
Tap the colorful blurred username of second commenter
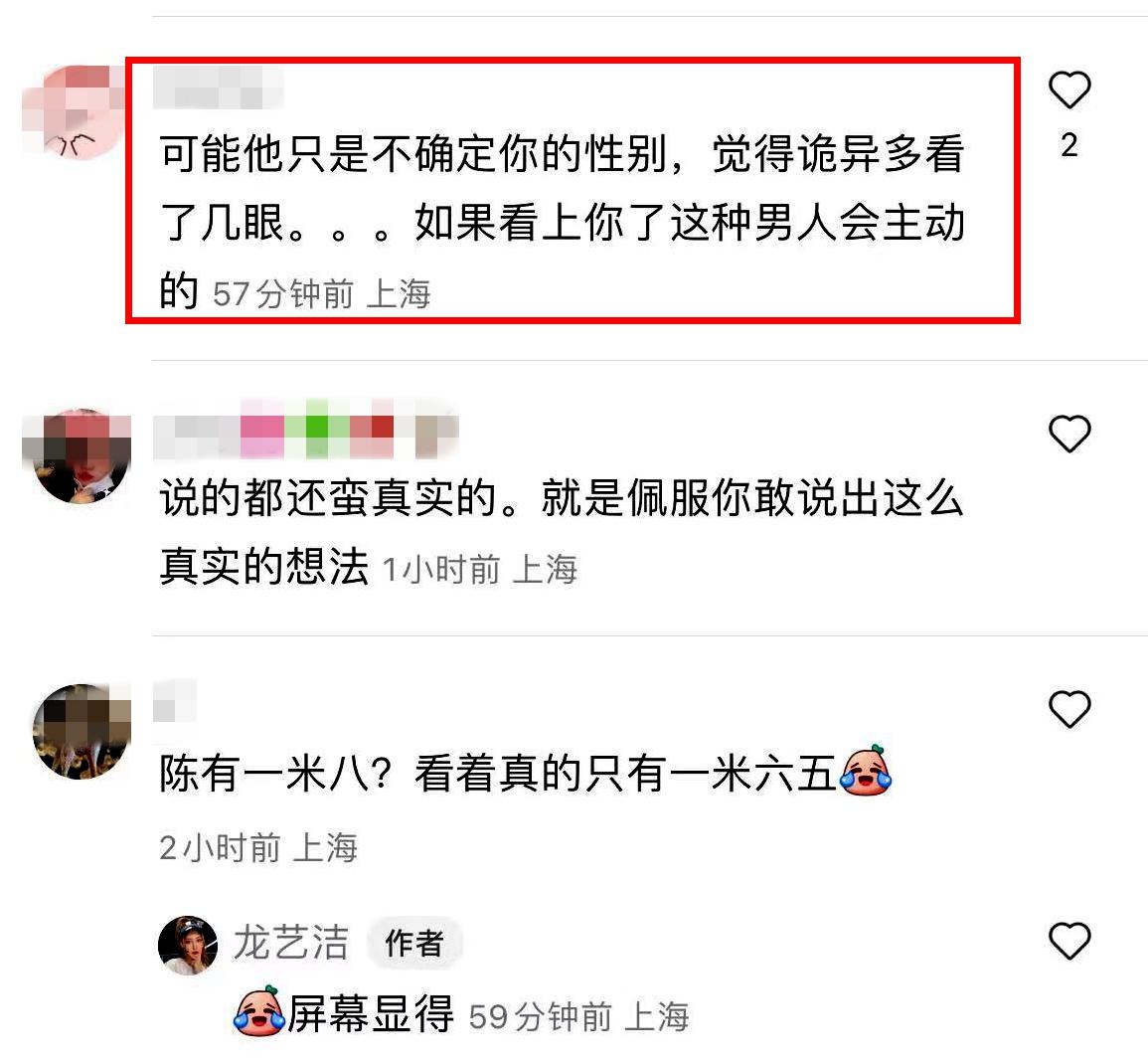306,430
